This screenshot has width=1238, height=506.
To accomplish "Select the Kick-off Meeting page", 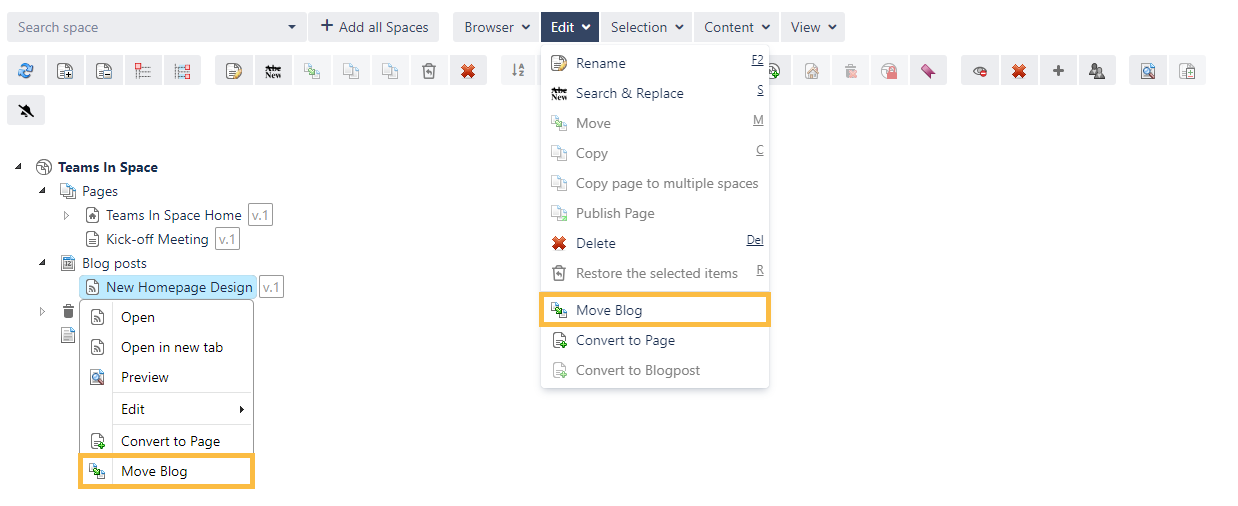I will tap(157, 239).
